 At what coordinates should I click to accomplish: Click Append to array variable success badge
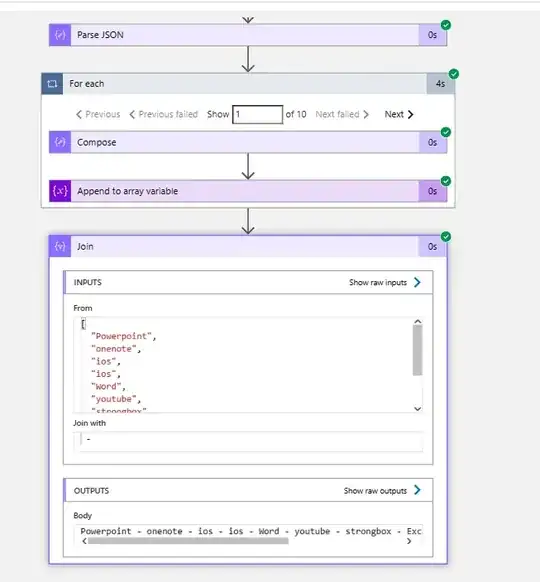pyautogui.click(x=446, y=181)
